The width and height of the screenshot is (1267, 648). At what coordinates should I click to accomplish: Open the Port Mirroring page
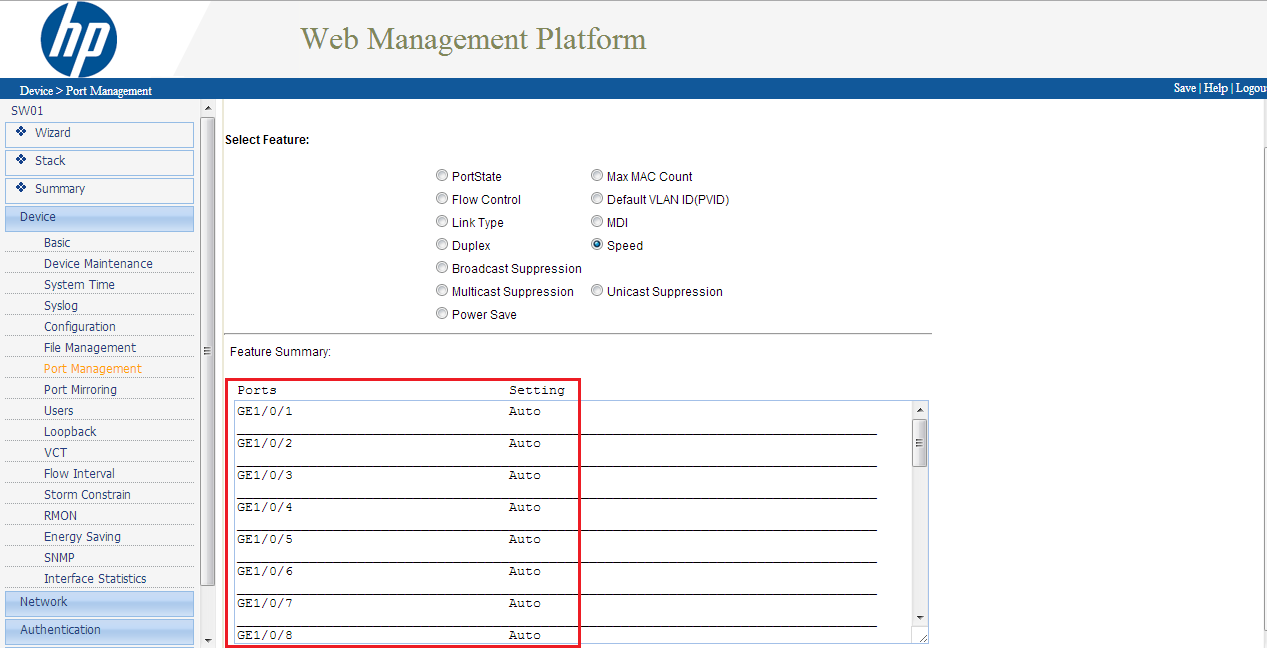coord(80,390)
